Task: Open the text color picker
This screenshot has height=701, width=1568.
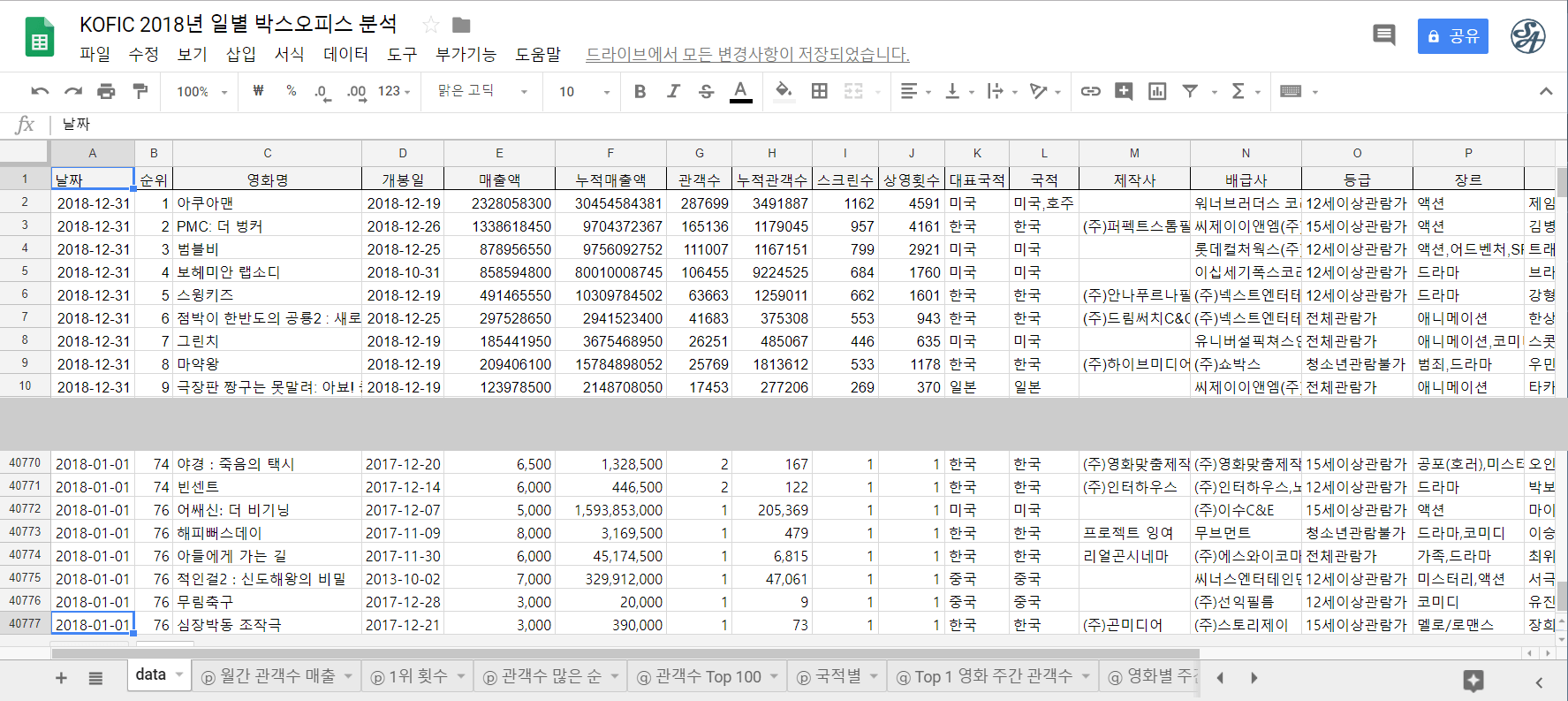Action: pos(740,91)
